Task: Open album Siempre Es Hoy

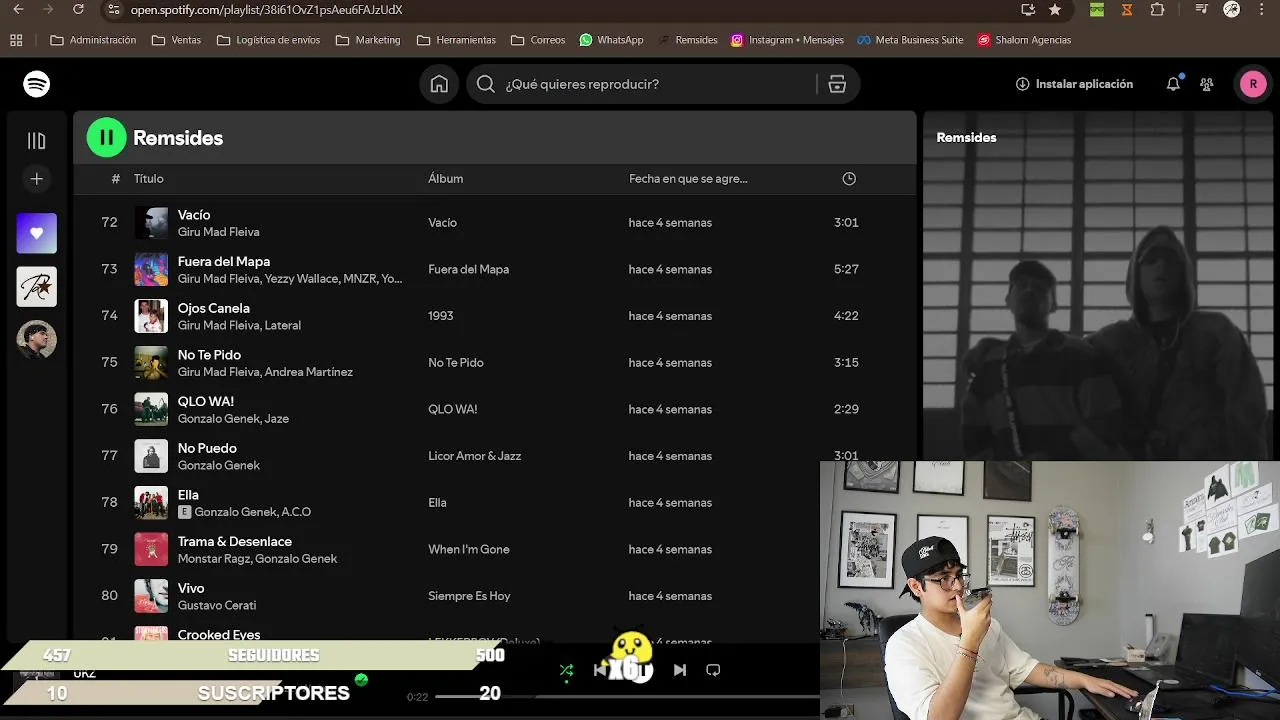Action: [469, 596]
